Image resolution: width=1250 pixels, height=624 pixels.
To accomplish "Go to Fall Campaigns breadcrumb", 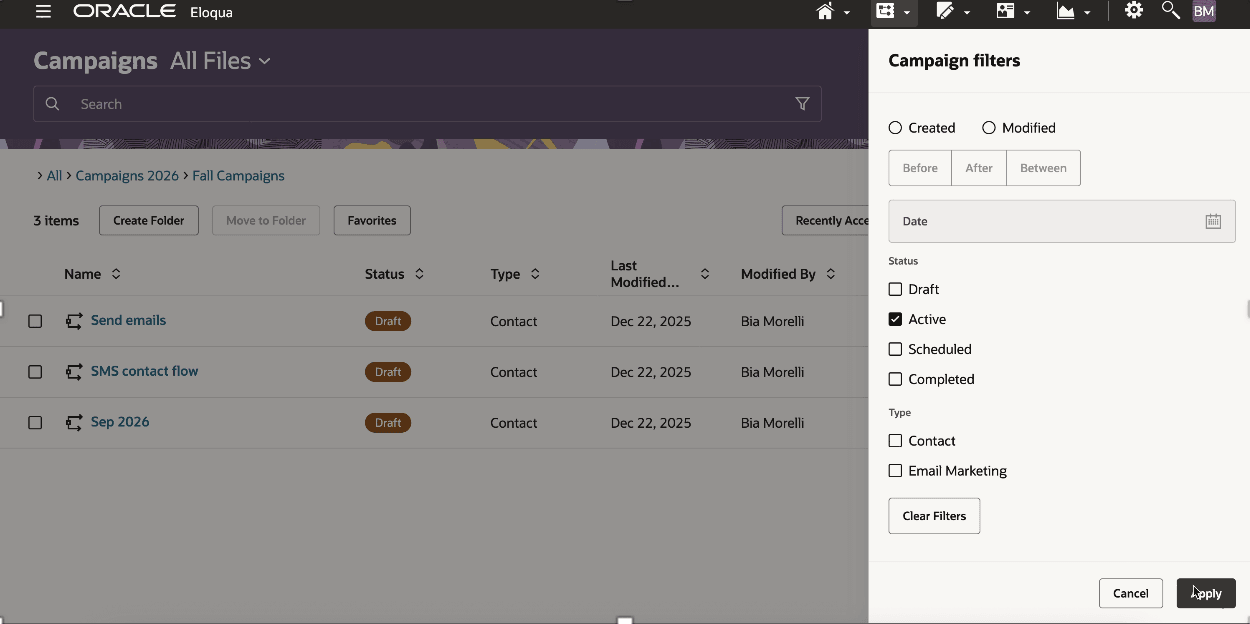I will pyautogui.click(x=238, y=176).
